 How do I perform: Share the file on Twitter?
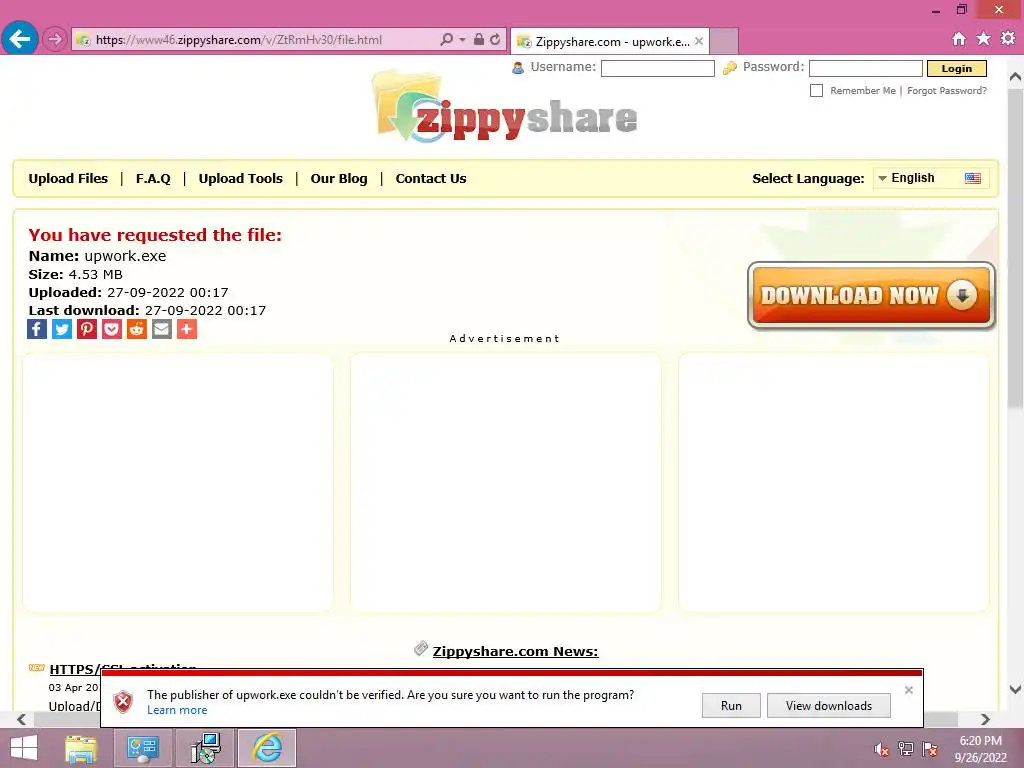click(x=62, y=329)
